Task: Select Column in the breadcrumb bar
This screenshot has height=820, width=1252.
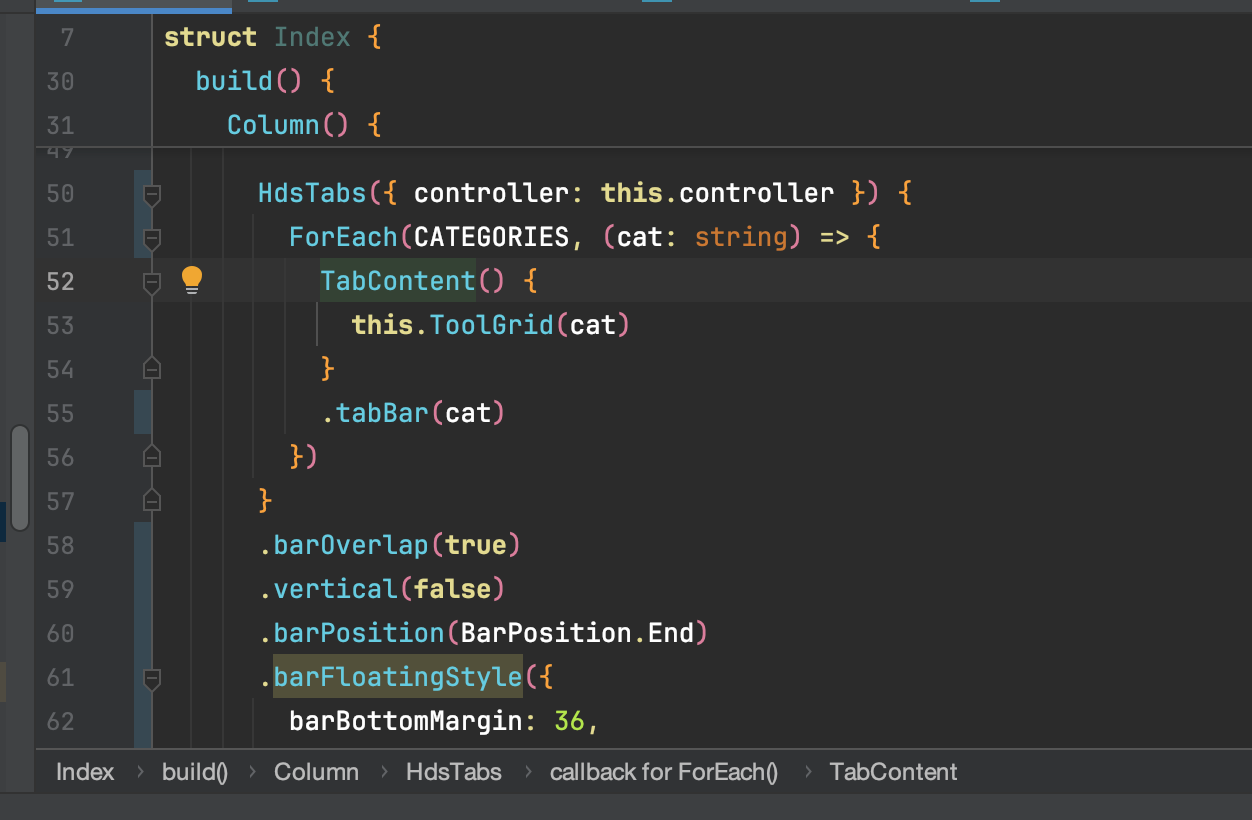Action: pyautogui.click(x=316, y=772)
